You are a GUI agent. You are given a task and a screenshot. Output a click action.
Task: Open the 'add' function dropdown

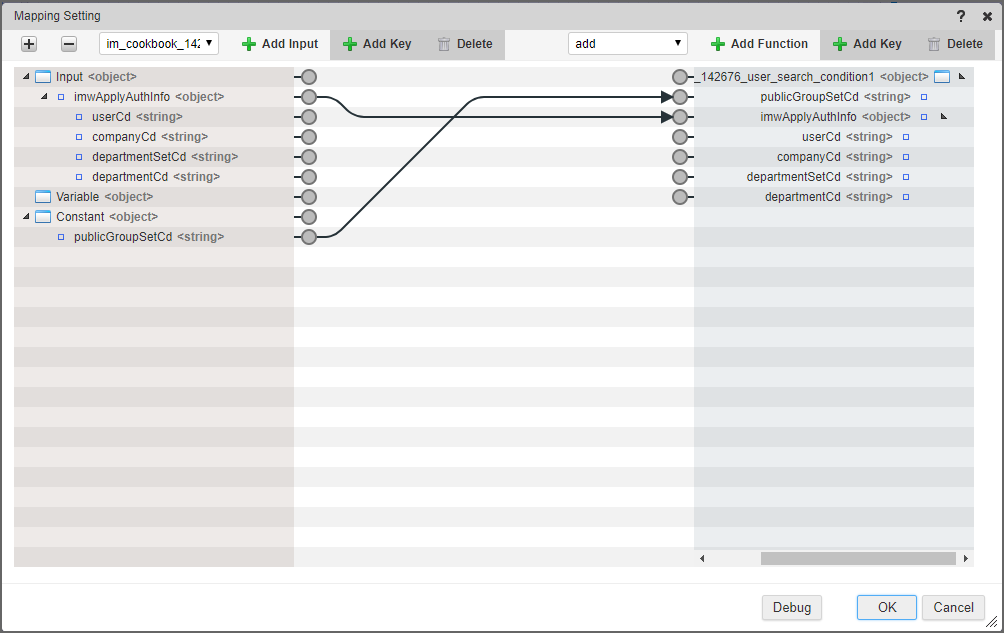627,44
